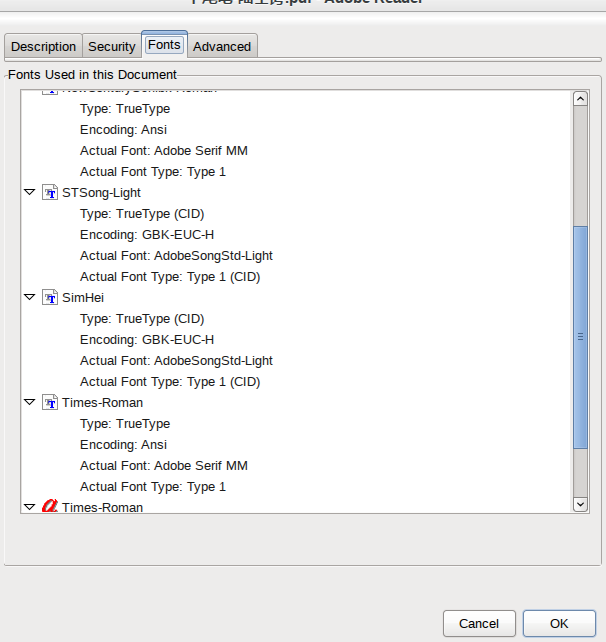
Task: Collapse the SimHei font entry
Action: (29, 297)
